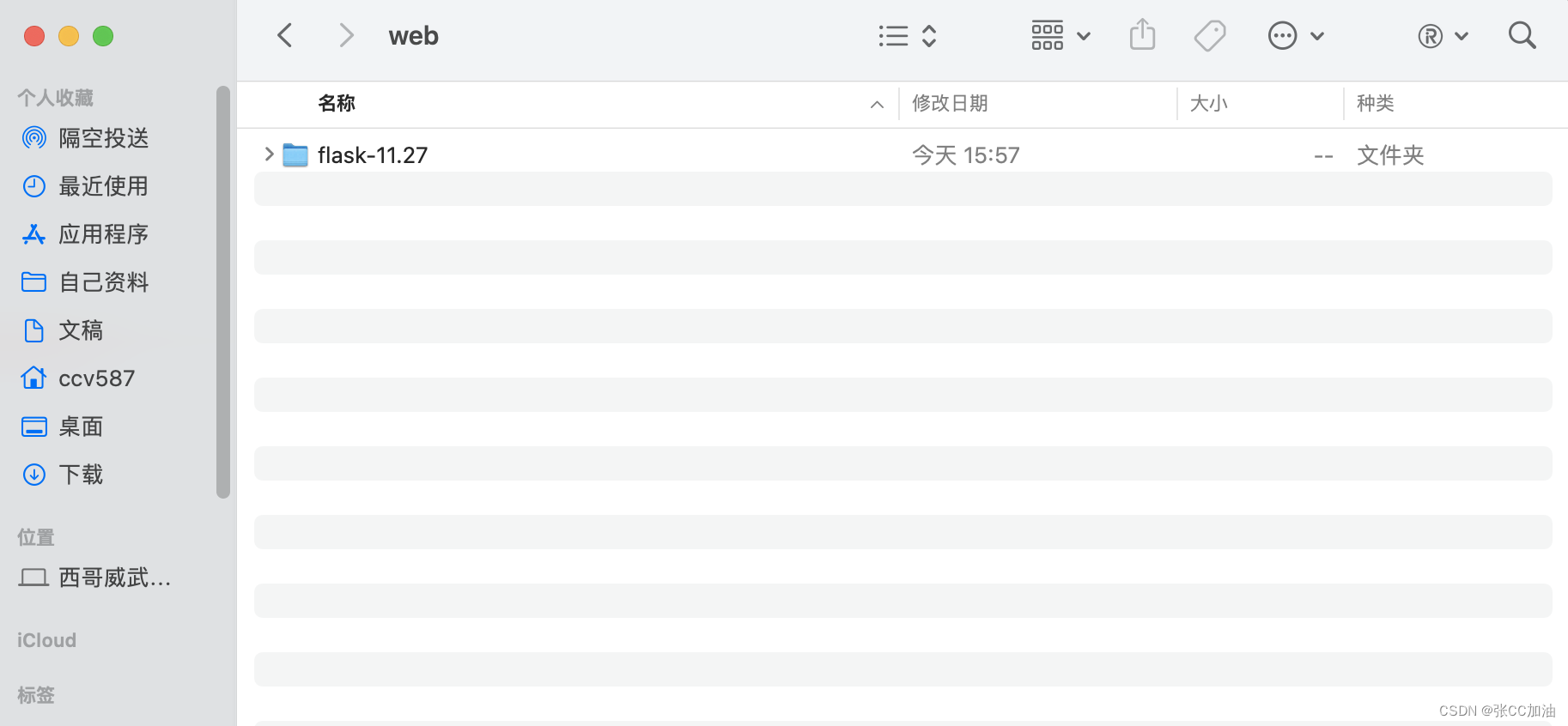Viewport: 1568px width, 726px height.
Task: Click the sidebar vertical scrollbar
Action: tap(223, 292)
